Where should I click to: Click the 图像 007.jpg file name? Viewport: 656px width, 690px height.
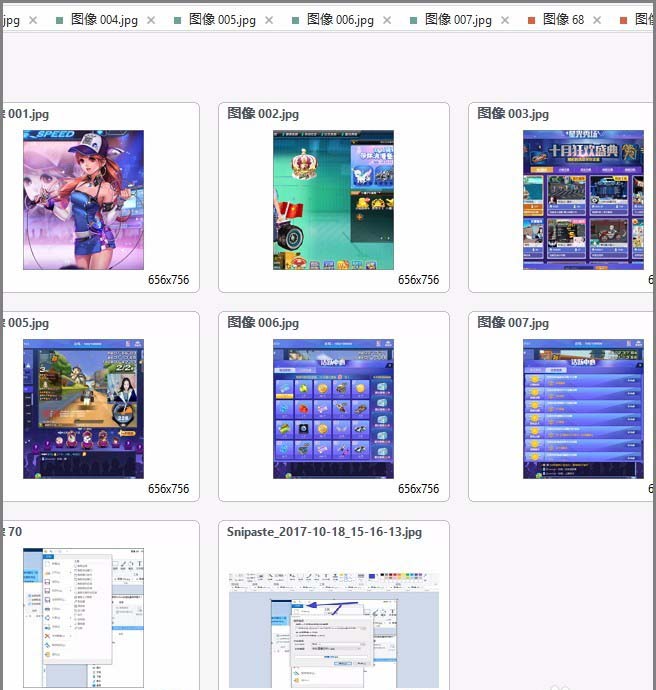coord(513,323)
